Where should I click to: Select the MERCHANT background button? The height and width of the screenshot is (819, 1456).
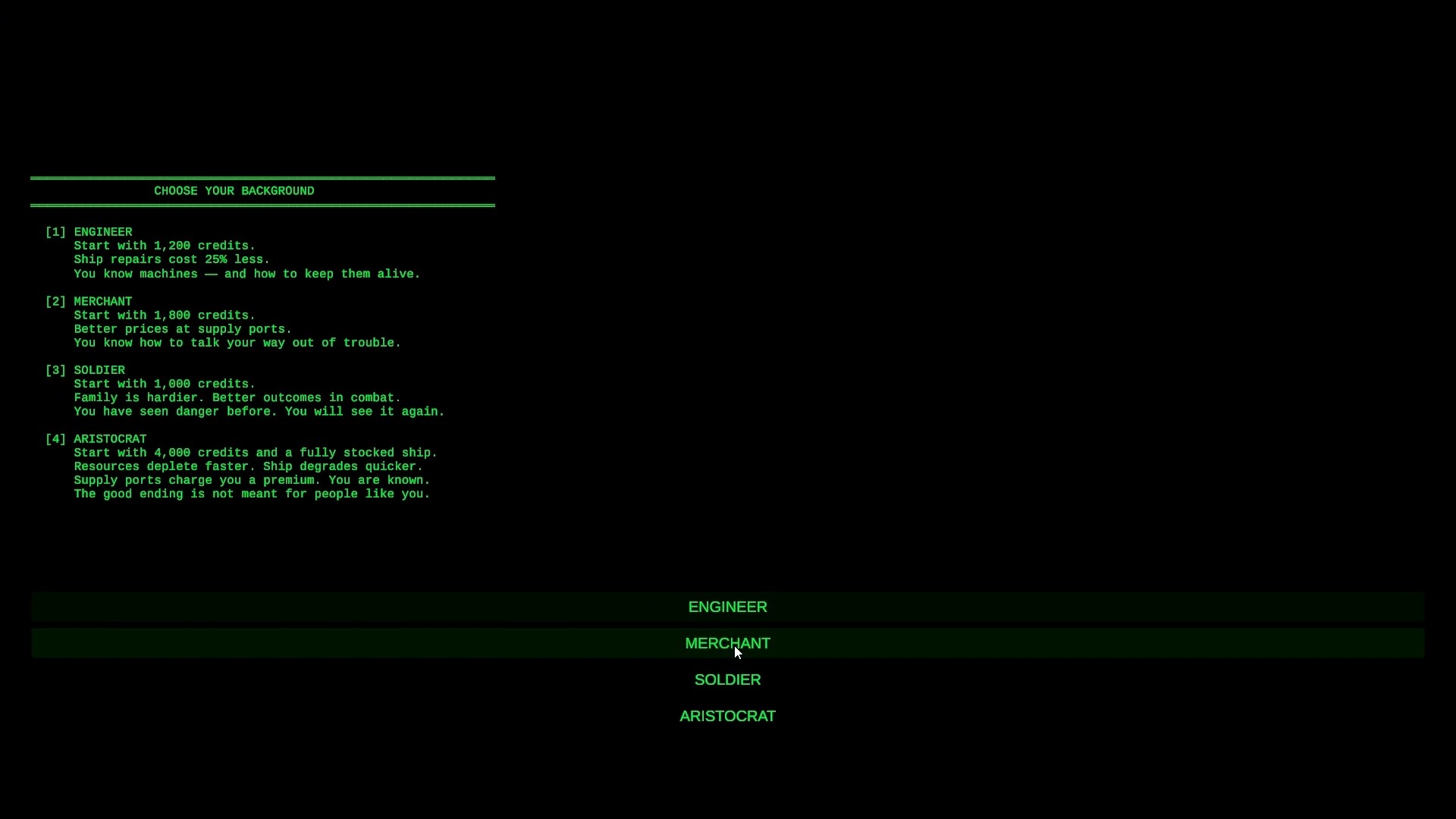pos(728,643)
